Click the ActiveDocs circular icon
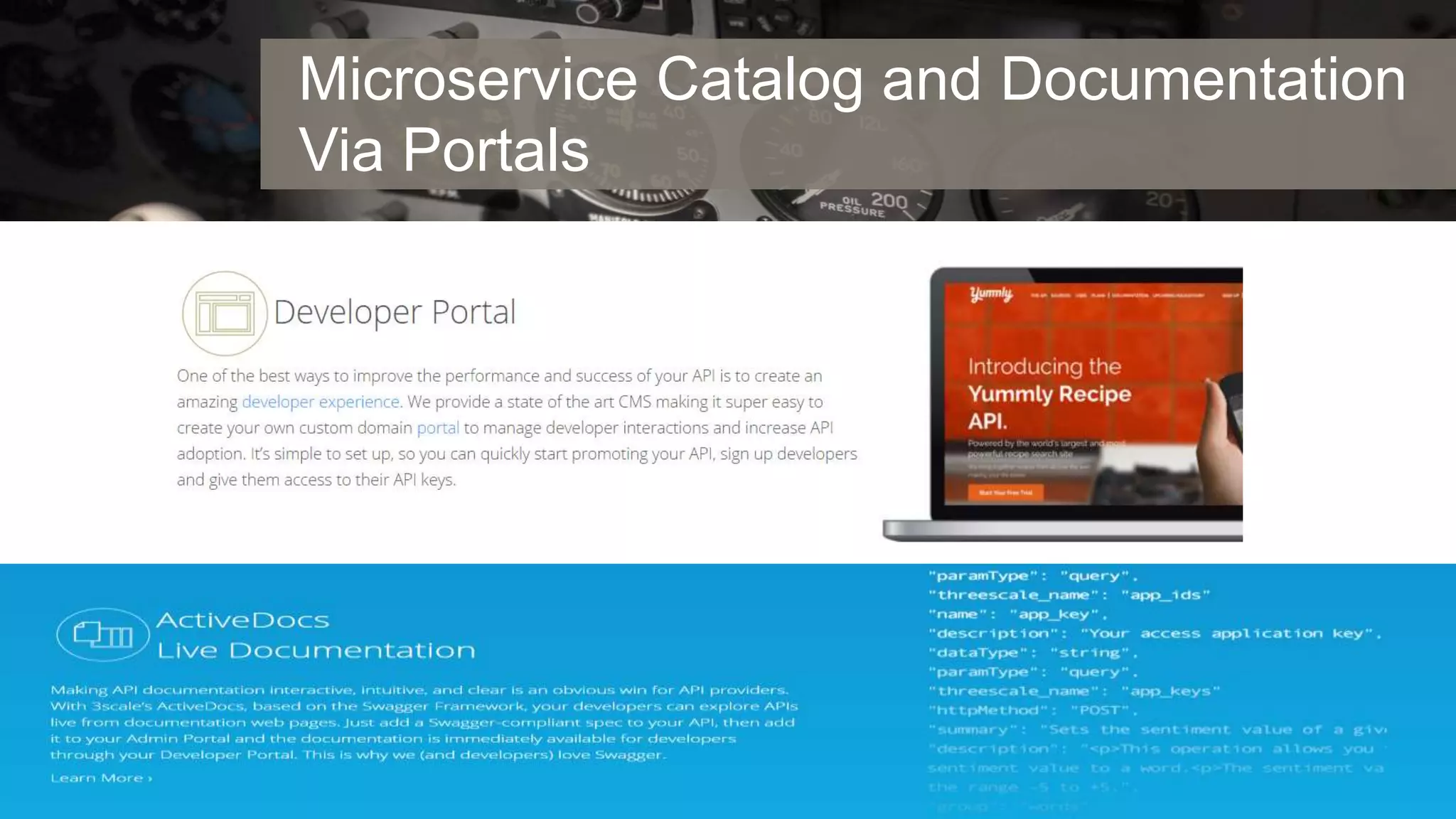1456x819 pixels. coord(103,635)
